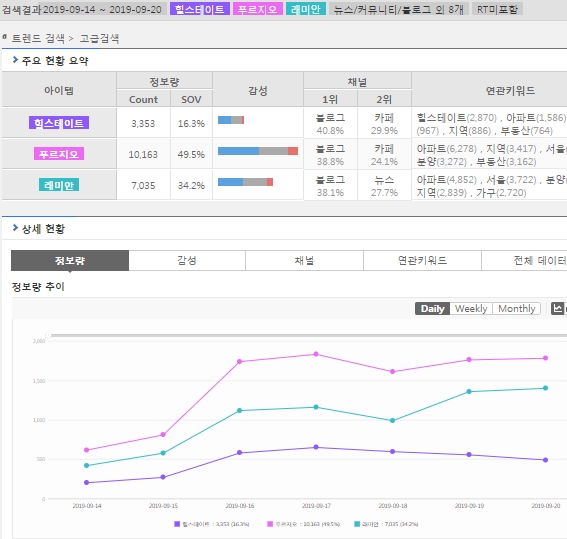Image resolution: width=567 pixels, height=539 pixels.
Task: Click the SOV value 49.5%
Action: [x=191, y=155]
